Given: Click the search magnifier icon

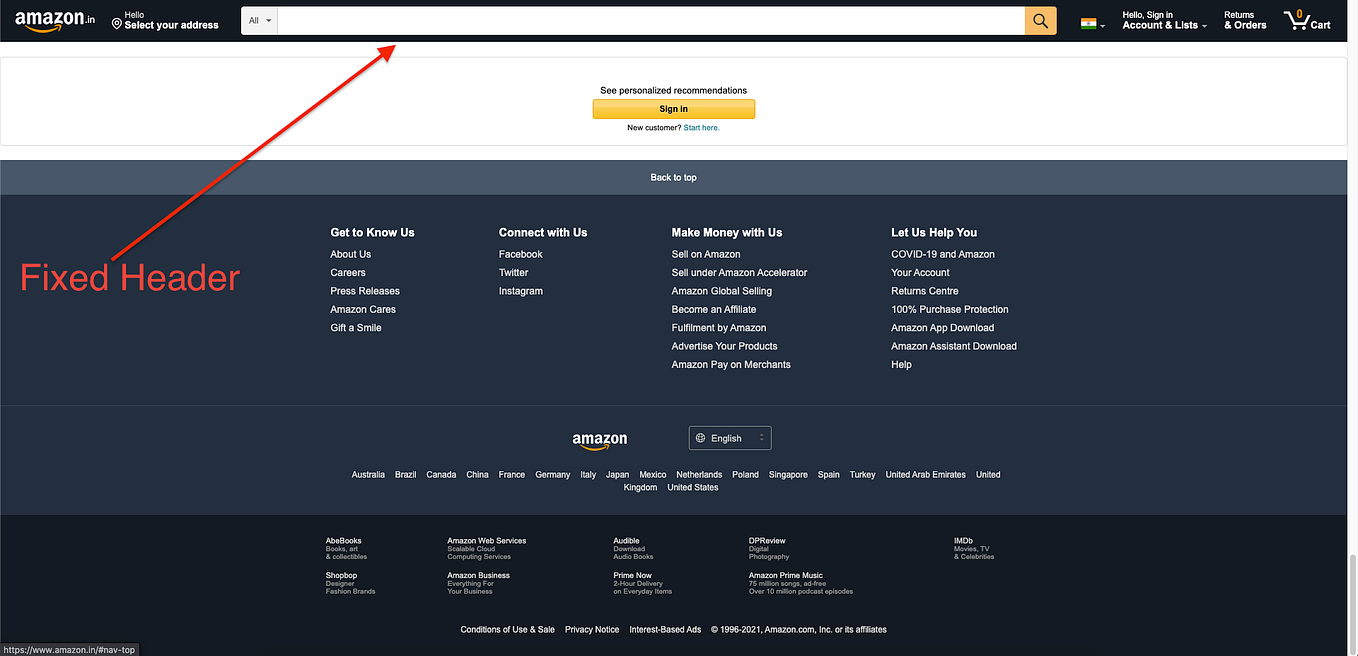Looking at the screenshot, I should coord(1040,19).
